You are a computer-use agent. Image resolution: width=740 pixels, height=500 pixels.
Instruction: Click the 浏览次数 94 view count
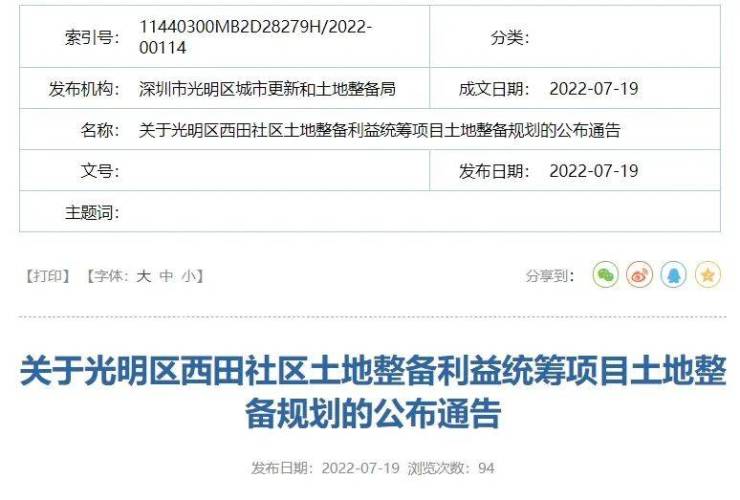(x=451, y=468)
